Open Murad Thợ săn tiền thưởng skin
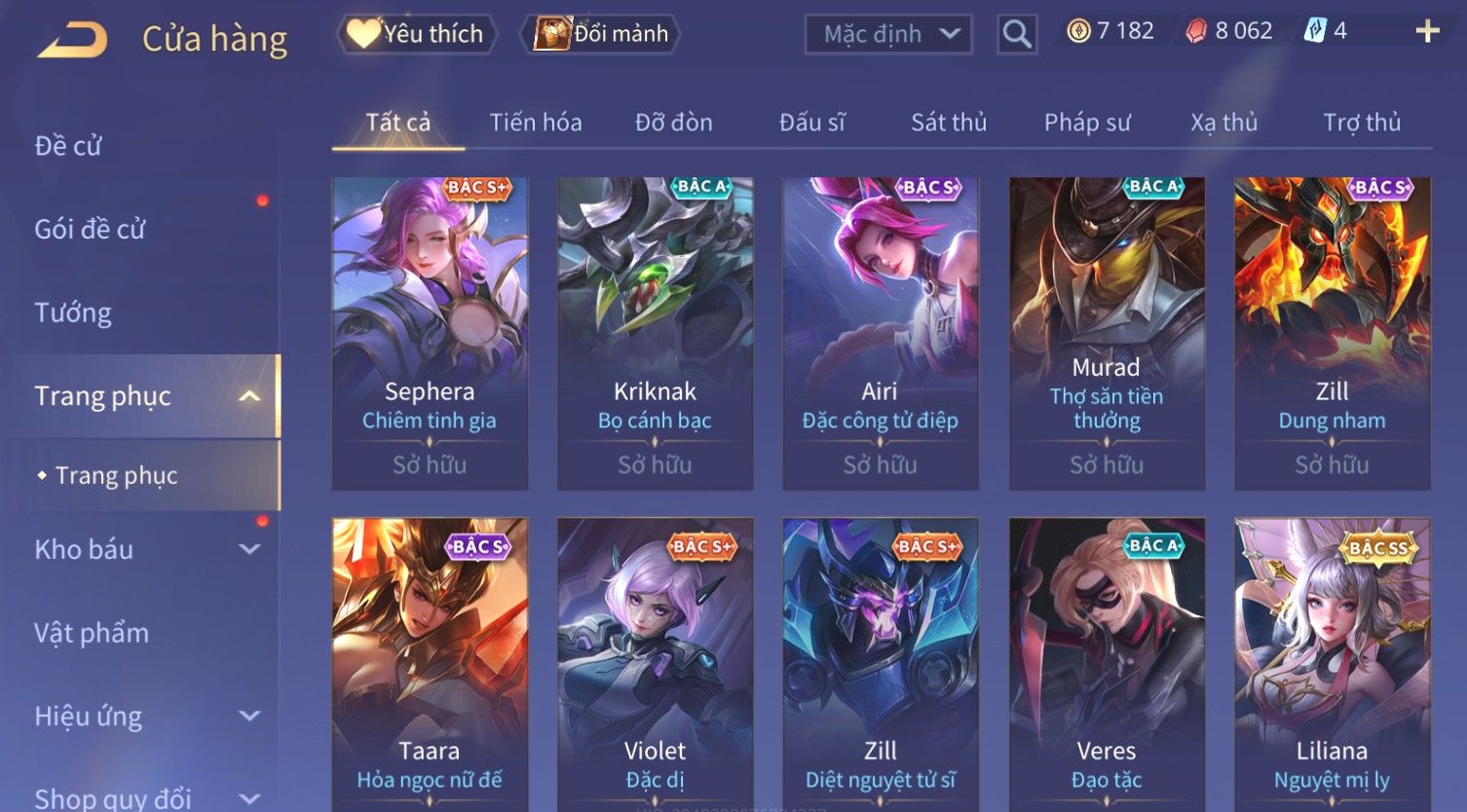The height and width of the screenshot is (812, 1467). (1107, 333)
